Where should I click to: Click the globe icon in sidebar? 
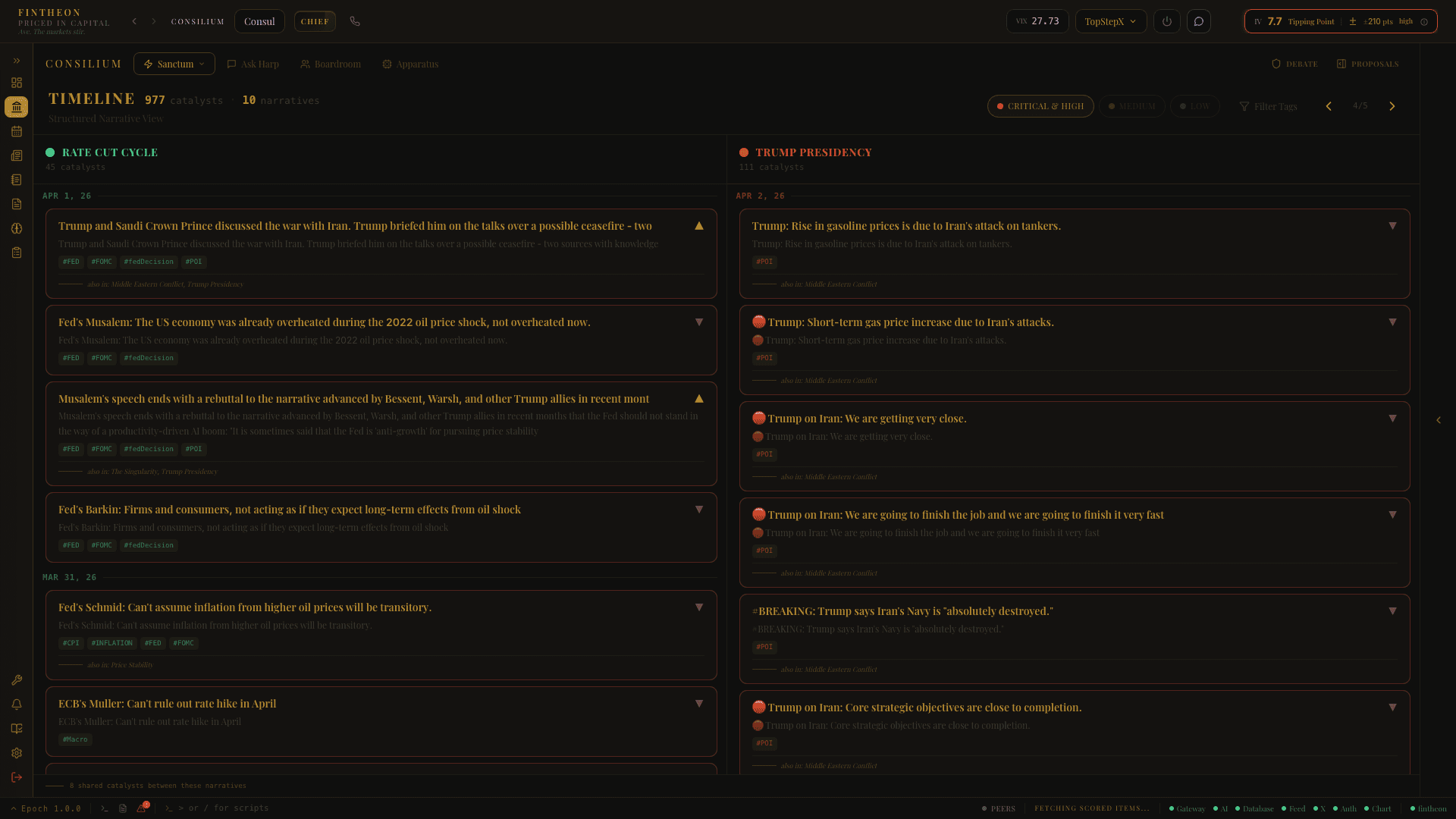coord(16,228)
